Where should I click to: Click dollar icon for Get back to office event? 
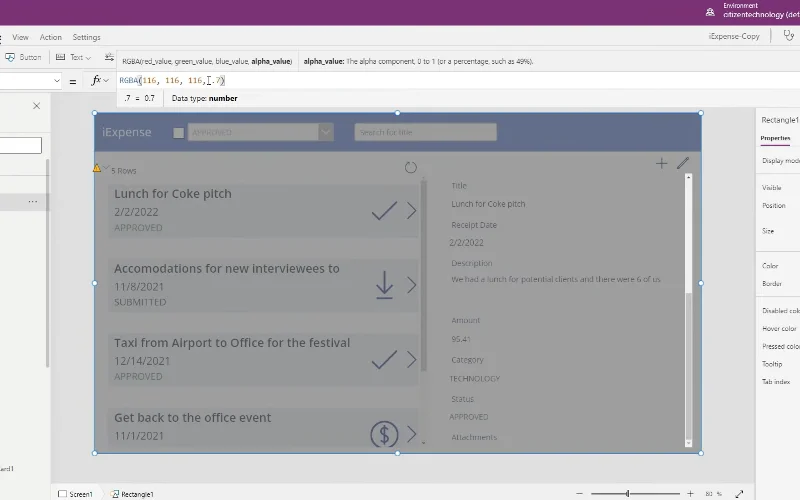pyautogui.click(x=384, y=434)
